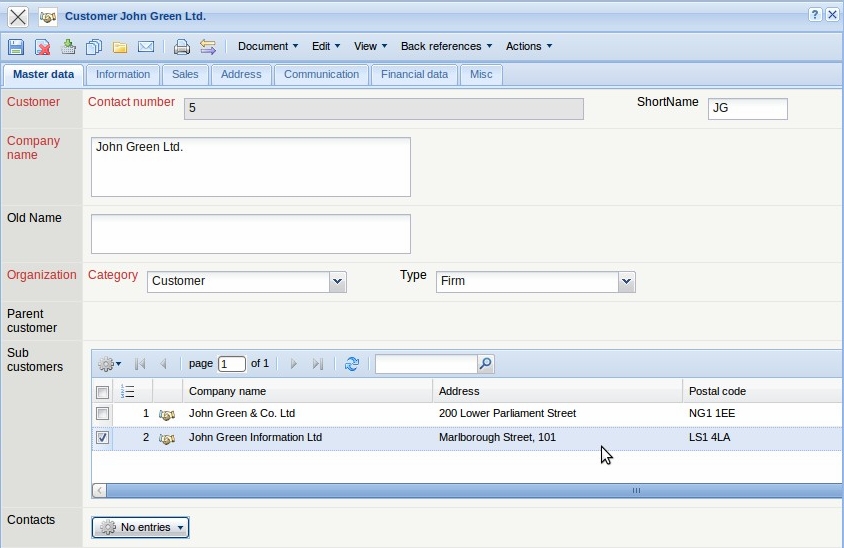This screenshot has width=844, height=548.
Task: Click the delete record icon with red X
Action: tap(43, 47)
